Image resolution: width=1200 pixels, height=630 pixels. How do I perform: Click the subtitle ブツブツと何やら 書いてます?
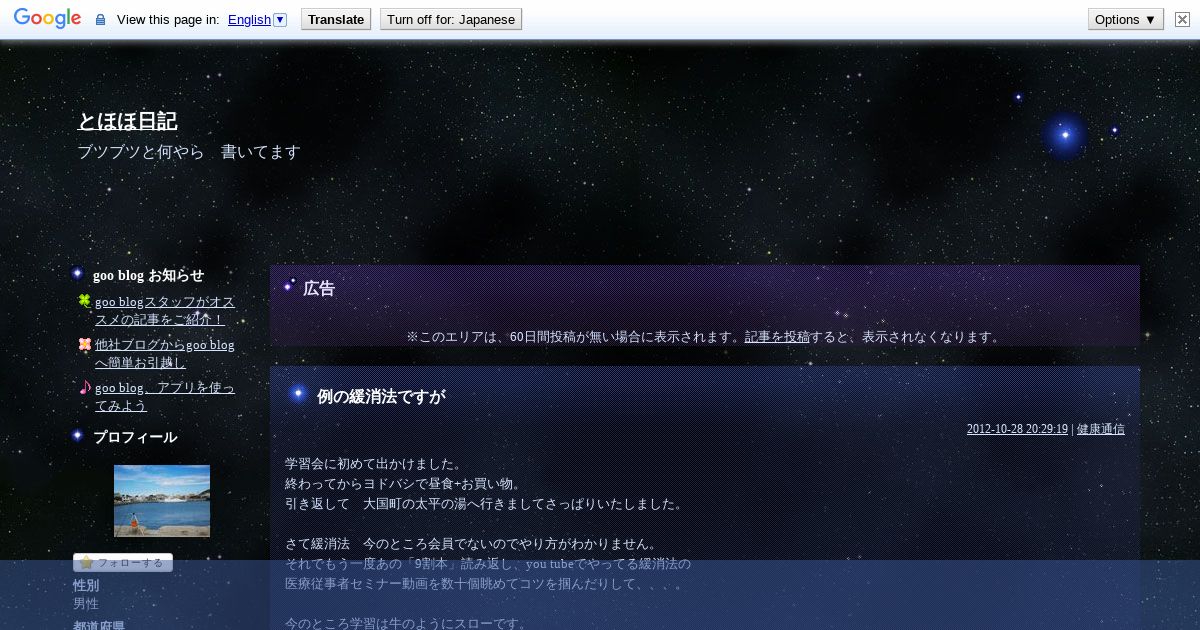point(189,152)
